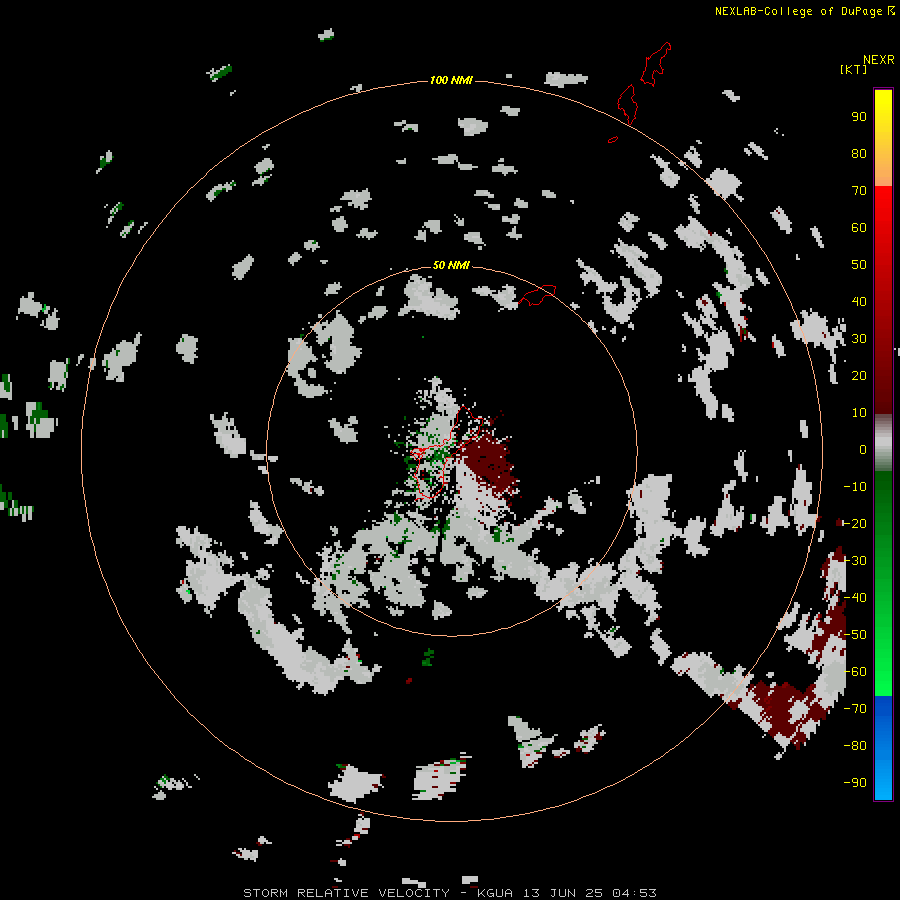Click the red island outline near 50 NMI ring

[x=538, y=295]
